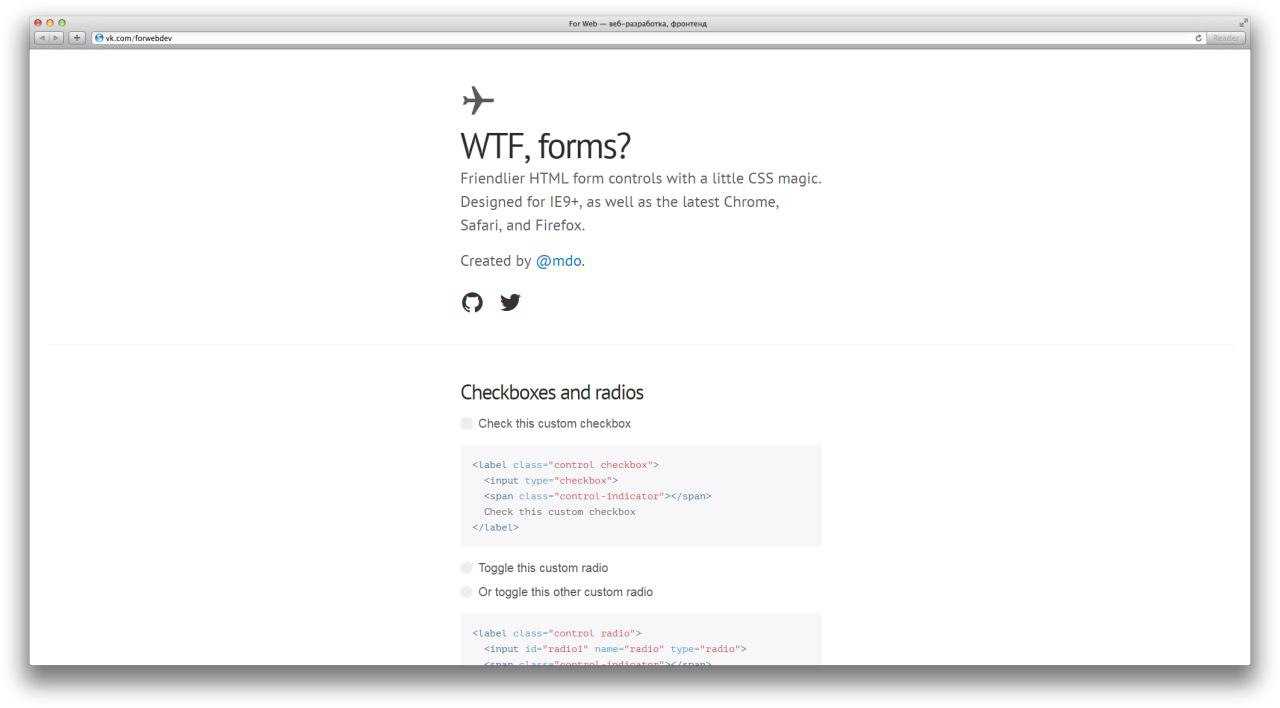
Task: Click the paper airplane logo icon
Action: point(478,100)
